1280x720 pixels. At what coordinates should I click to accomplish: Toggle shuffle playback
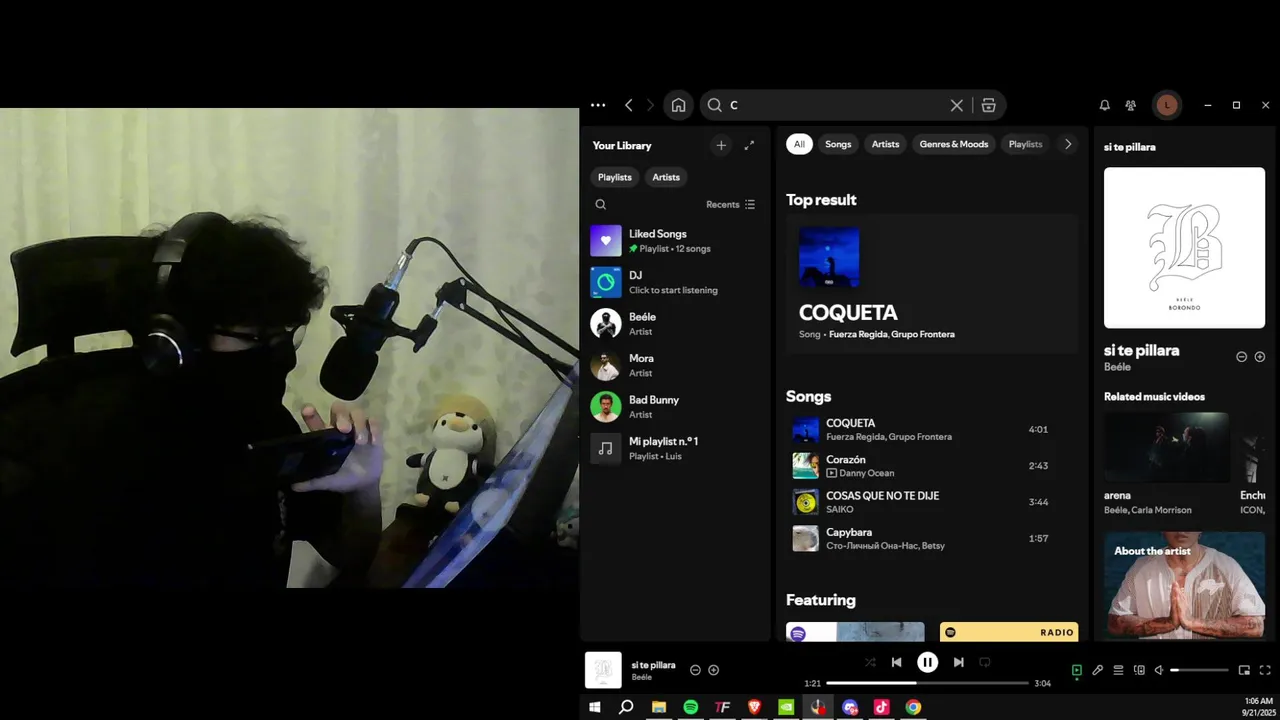pos(870,662)
